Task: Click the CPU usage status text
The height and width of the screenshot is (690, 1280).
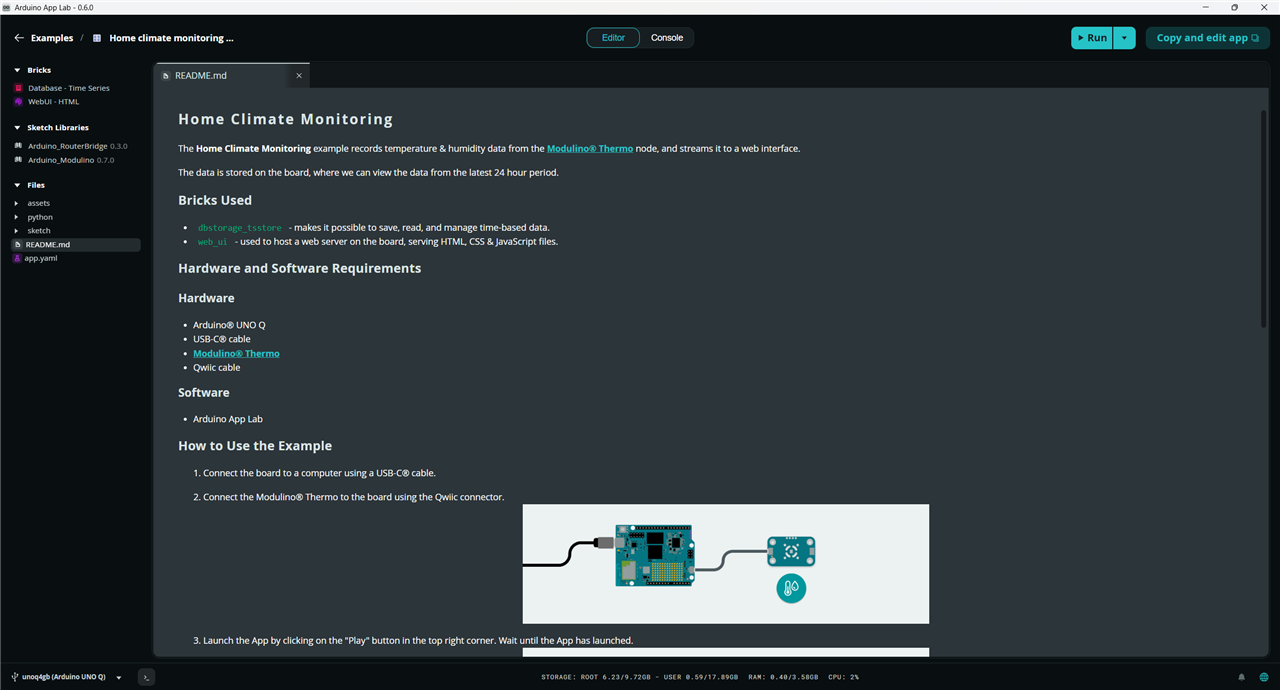Action: point(843,677)
